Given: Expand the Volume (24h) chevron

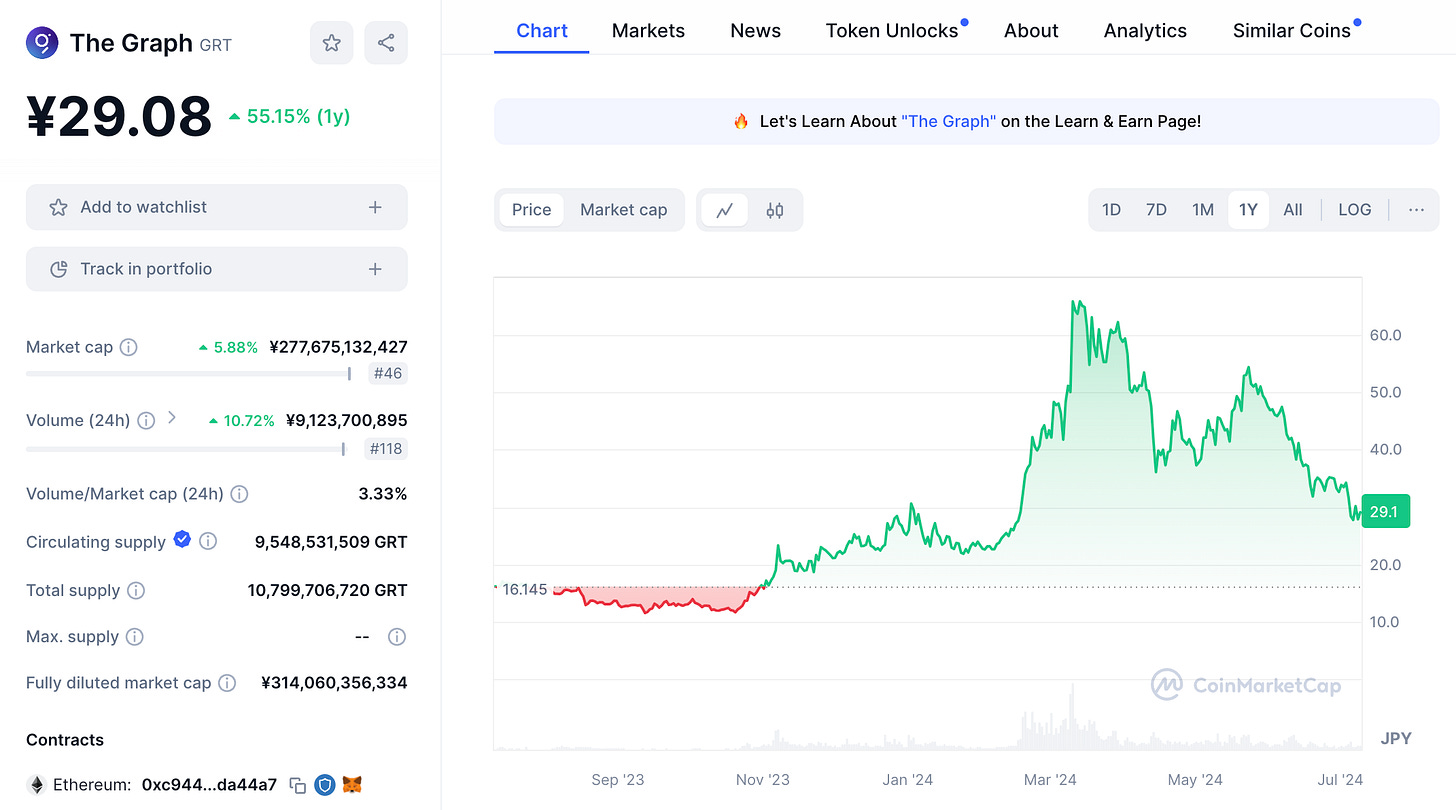Looking at the screenshot, I should (x=172, y=418).
